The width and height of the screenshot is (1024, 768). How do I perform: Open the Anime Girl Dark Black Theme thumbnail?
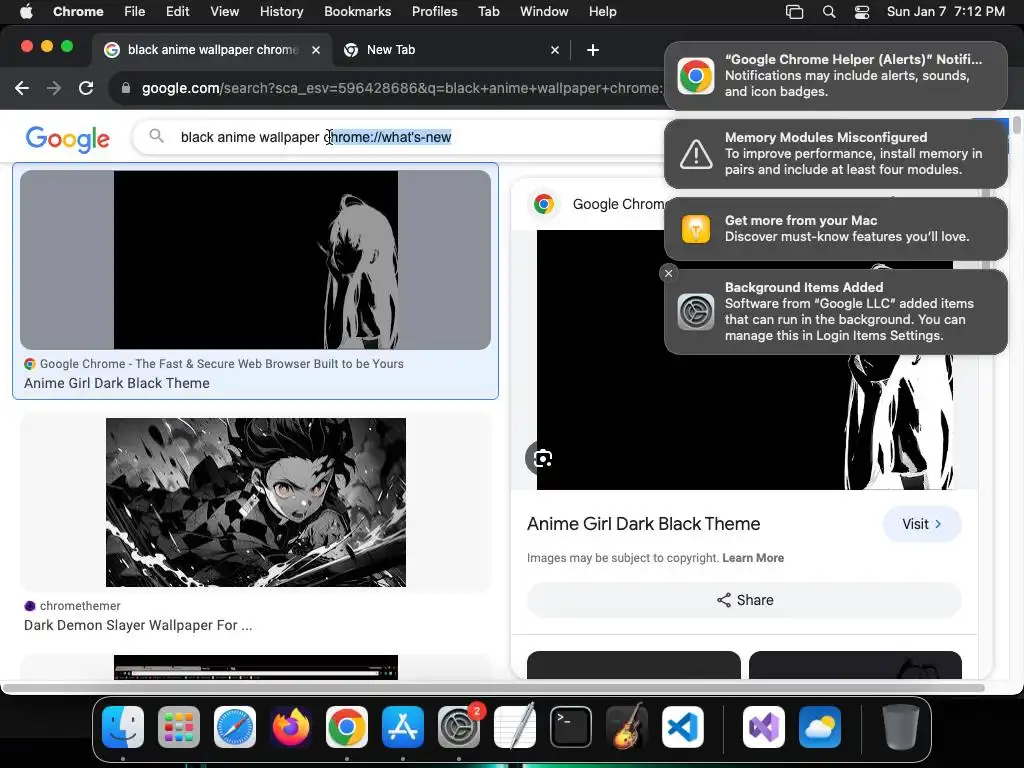point(255,260)
